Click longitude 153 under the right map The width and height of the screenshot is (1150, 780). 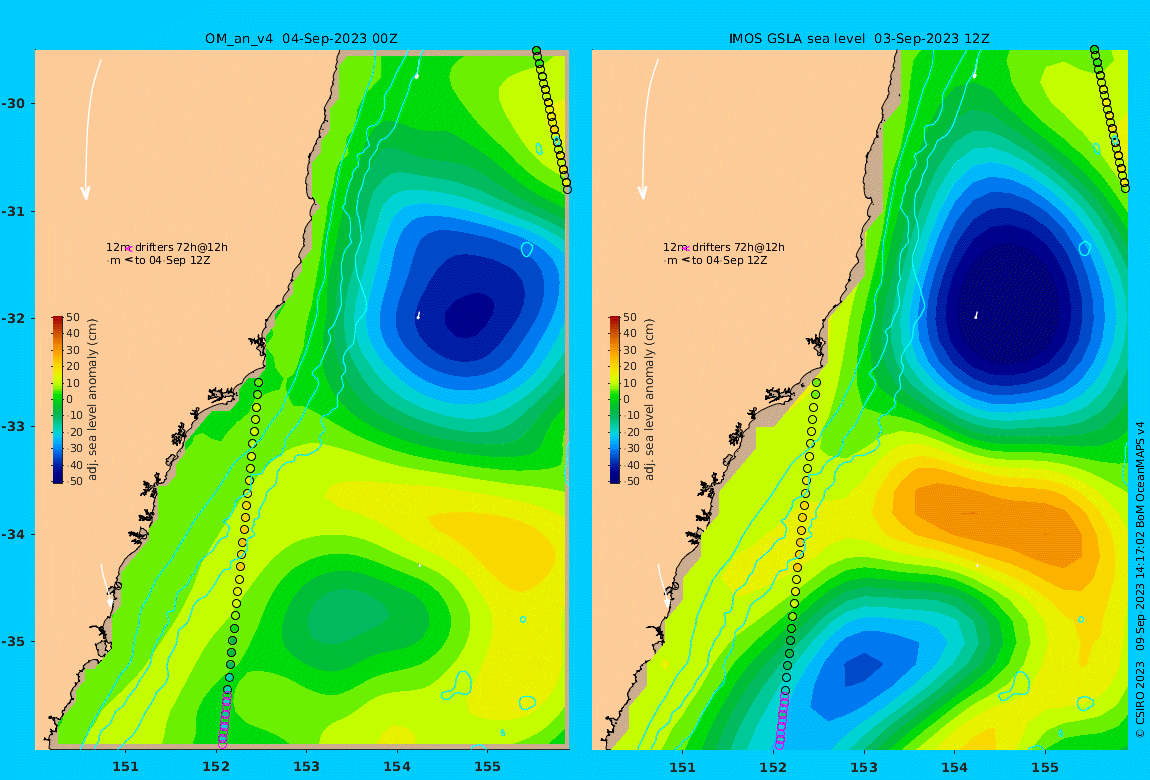864,767
